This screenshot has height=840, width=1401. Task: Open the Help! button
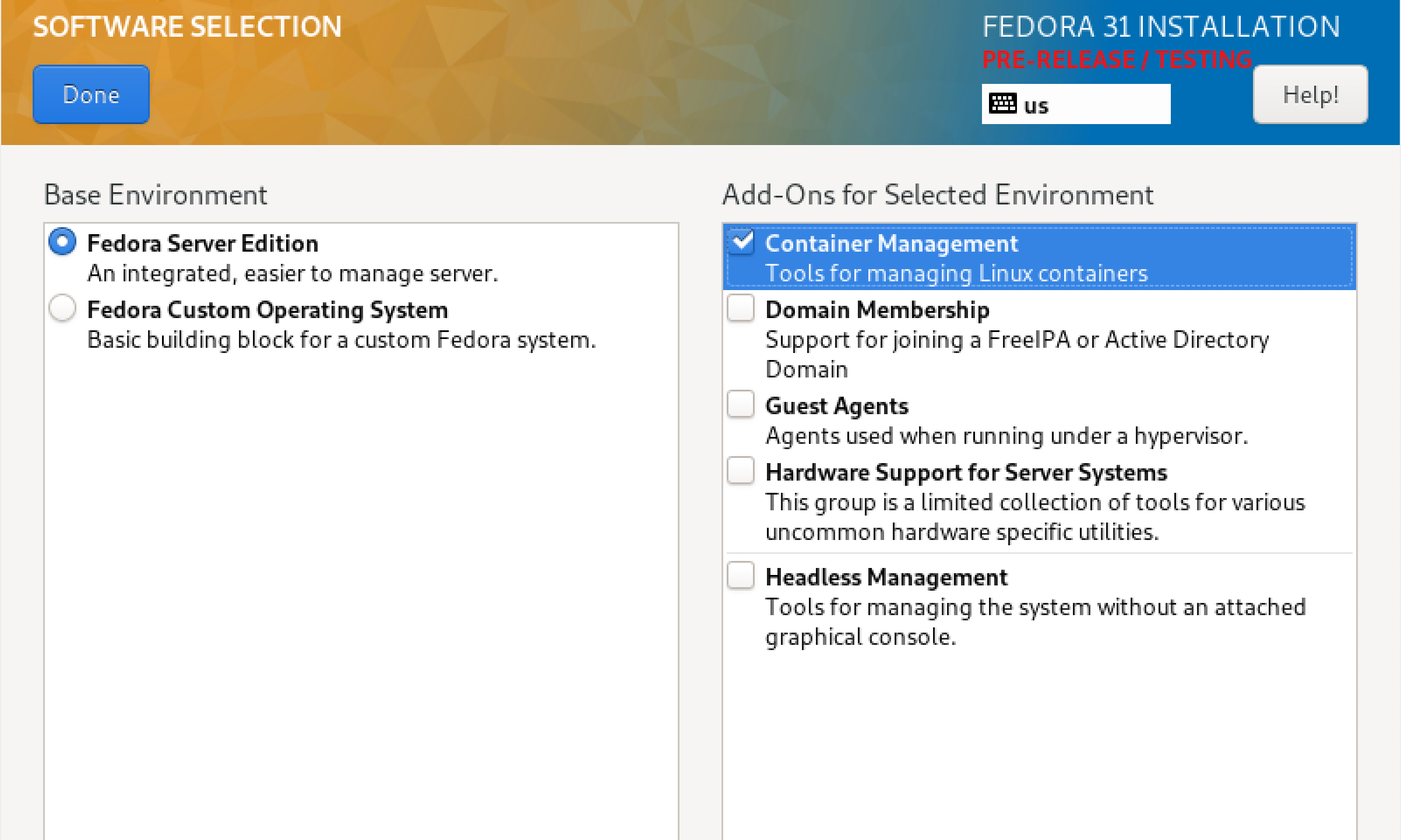click(x=1310, y=94)
